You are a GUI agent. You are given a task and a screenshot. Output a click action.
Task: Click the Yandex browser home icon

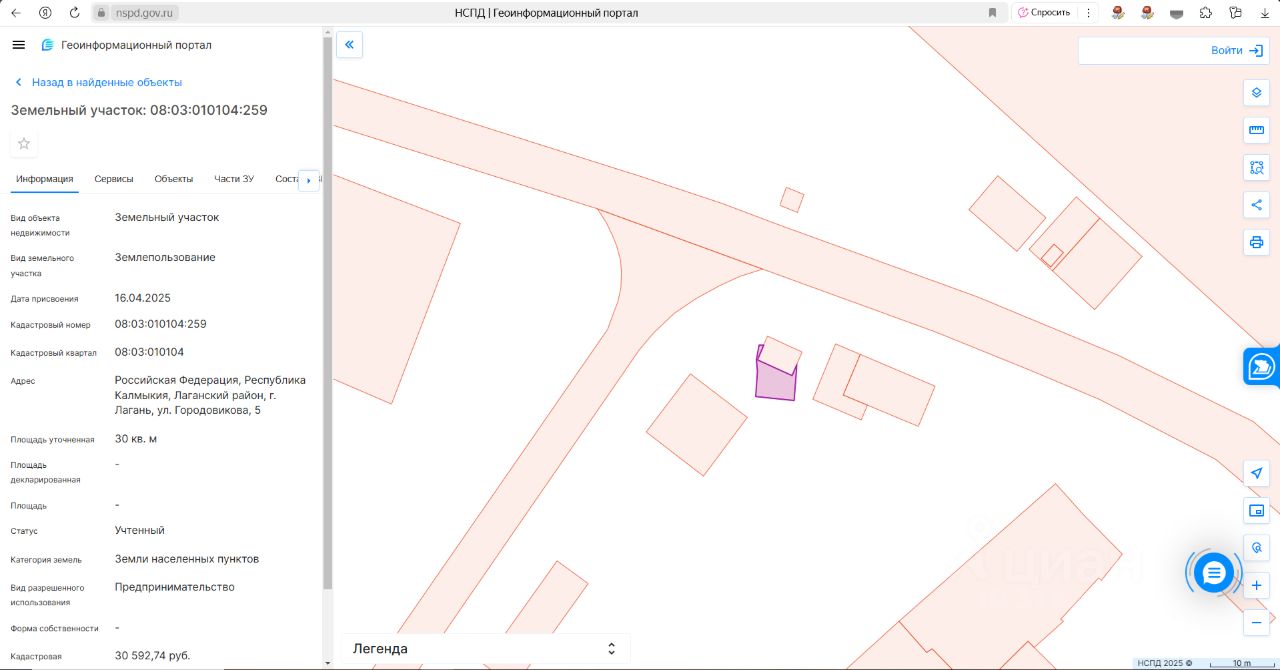(x=45, y=13)
